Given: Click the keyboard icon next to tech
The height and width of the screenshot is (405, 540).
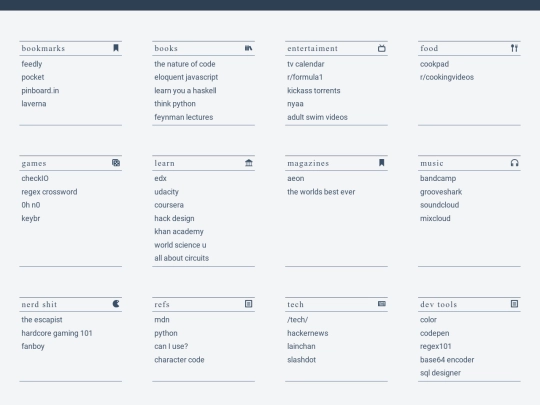Looking at the screenshot, I should [382, 303].
